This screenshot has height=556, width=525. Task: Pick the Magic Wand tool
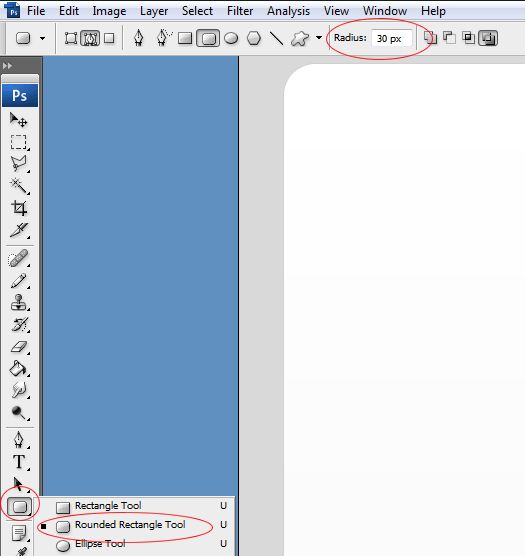click(19, 185)
